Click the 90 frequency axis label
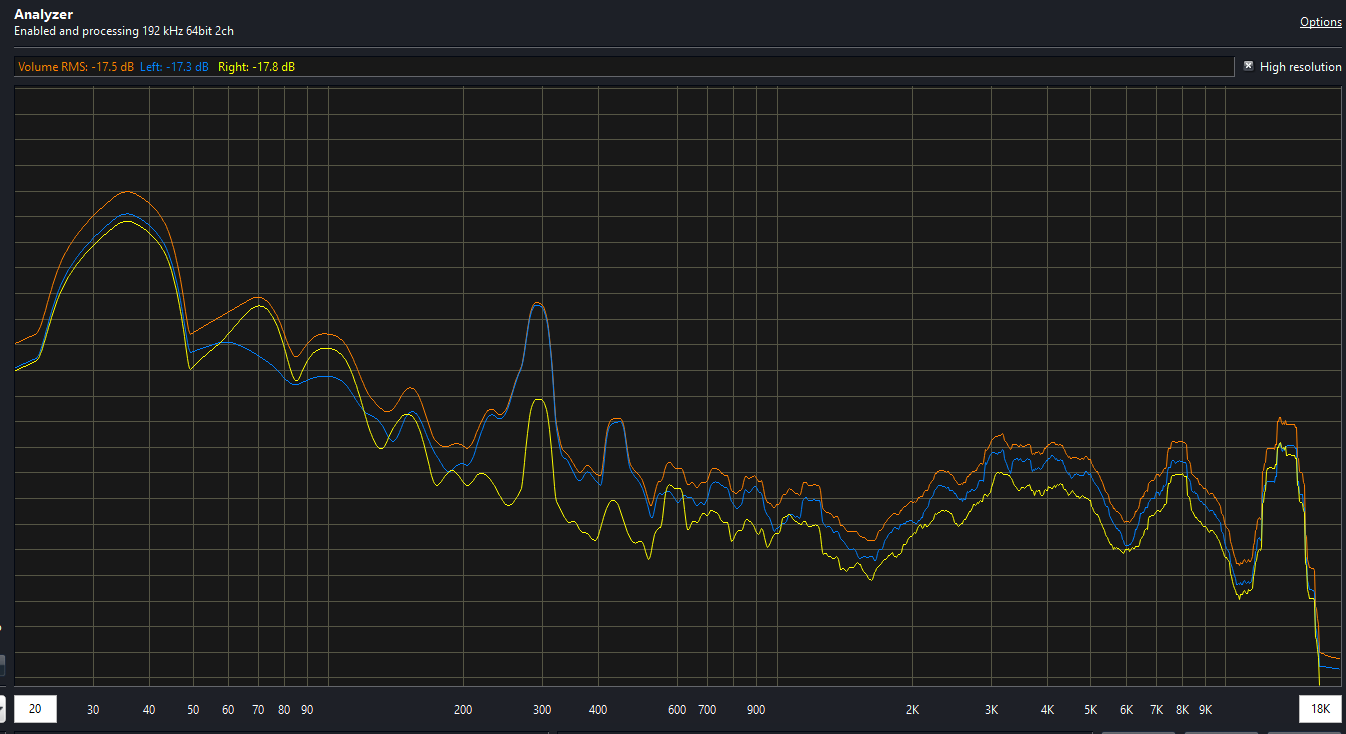Screen dimensions: 1346x734 click(307, 710)
